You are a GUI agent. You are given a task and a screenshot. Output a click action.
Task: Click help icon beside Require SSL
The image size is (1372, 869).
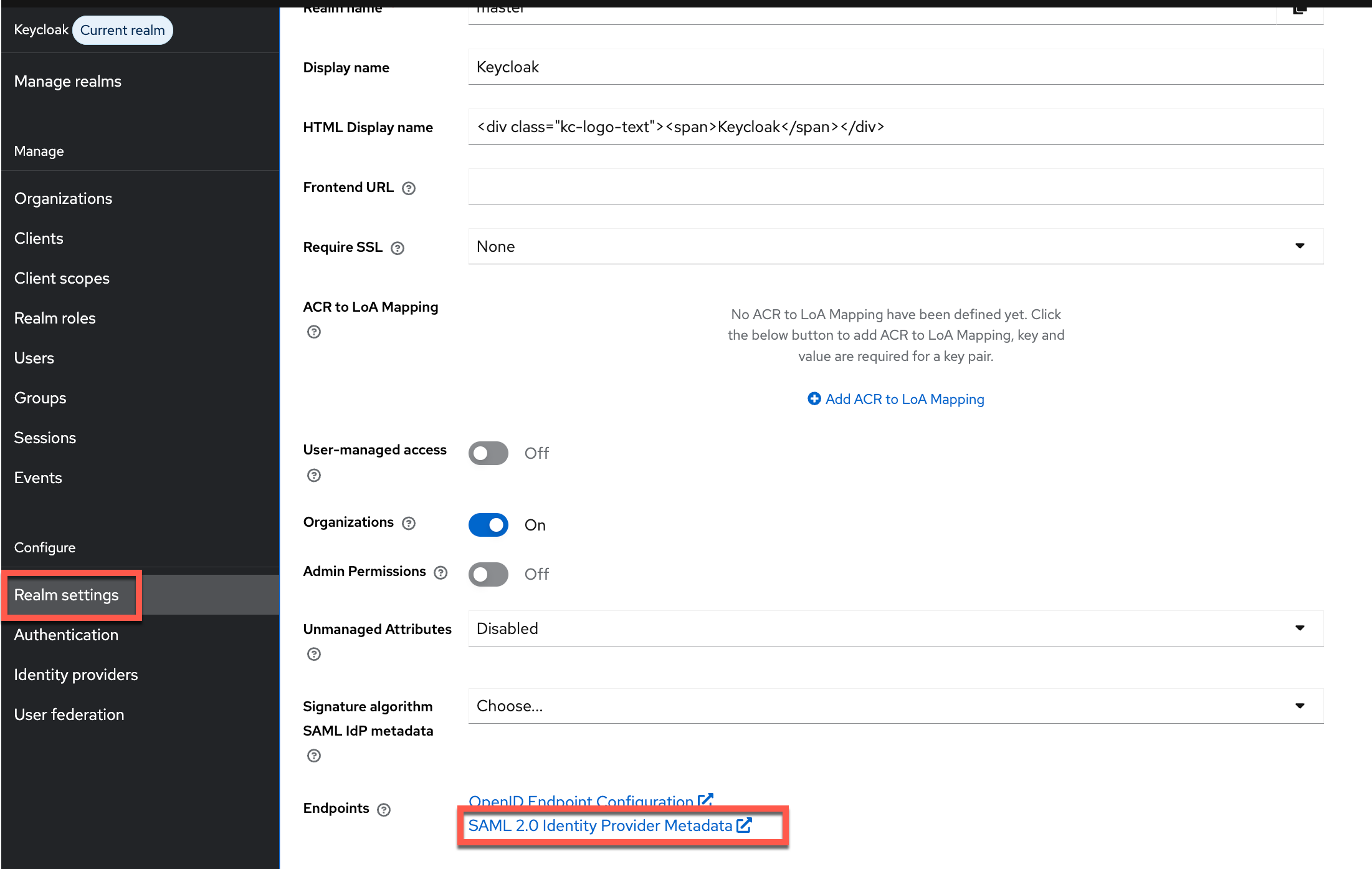click(398, 248)
